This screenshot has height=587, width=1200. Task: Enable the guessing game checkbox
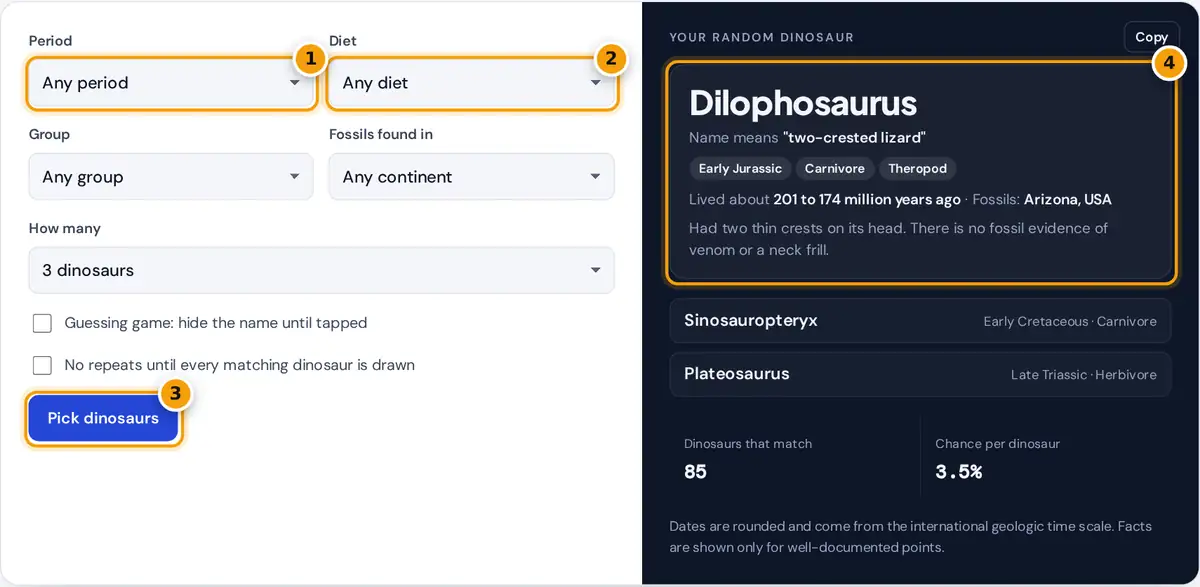(x=42, y=323)
